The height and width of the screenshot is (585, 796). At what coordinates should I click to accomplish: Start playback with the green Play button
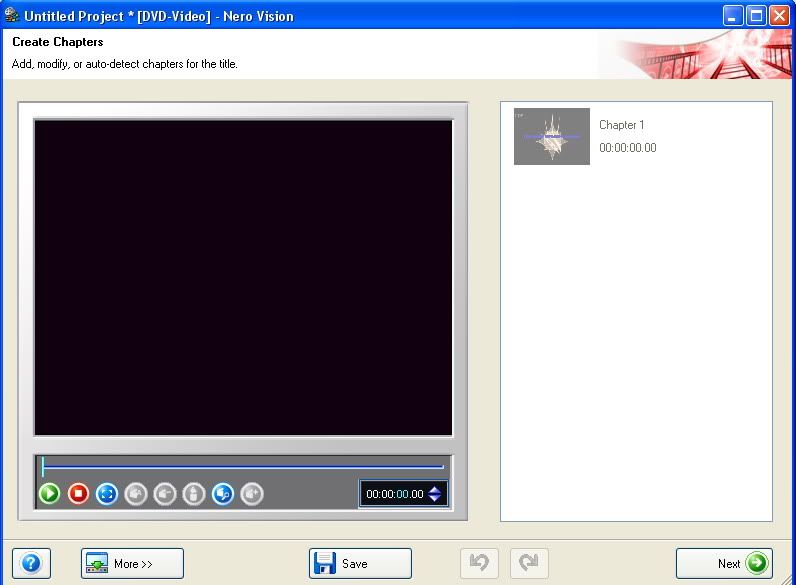(50, 494)
